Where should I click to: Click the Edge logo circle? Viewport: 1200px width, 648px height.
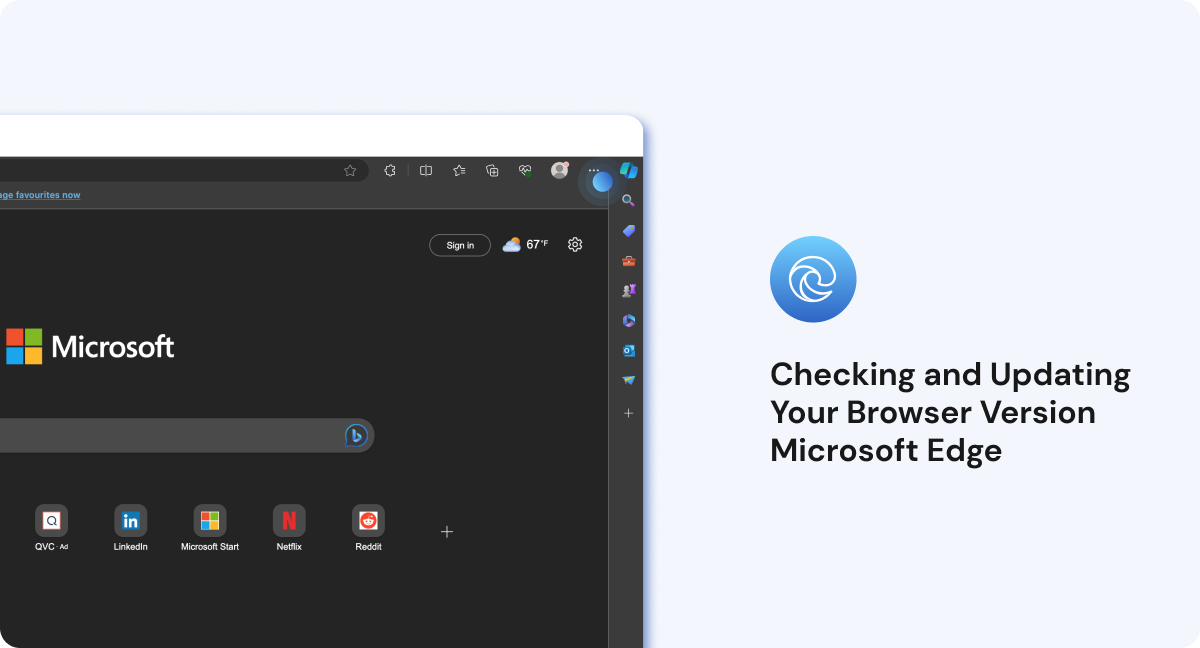pos(813,279)
